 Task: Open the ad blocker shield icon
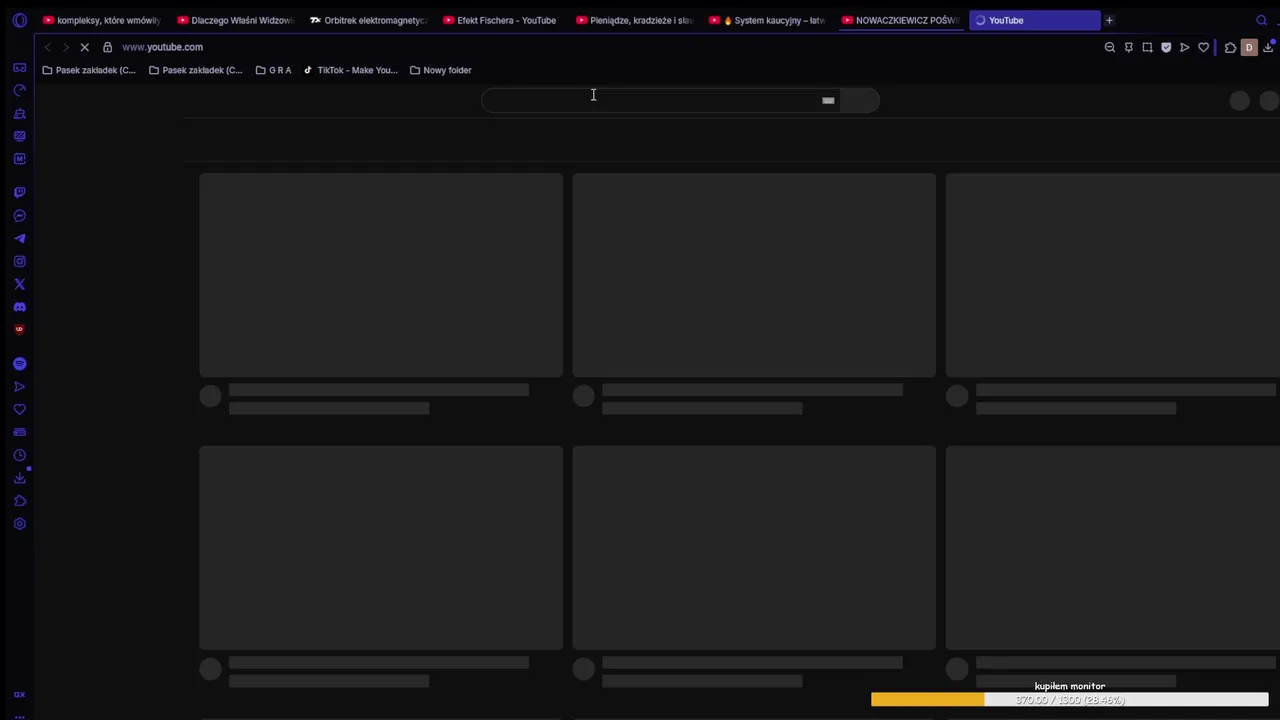pos(1166,47)
